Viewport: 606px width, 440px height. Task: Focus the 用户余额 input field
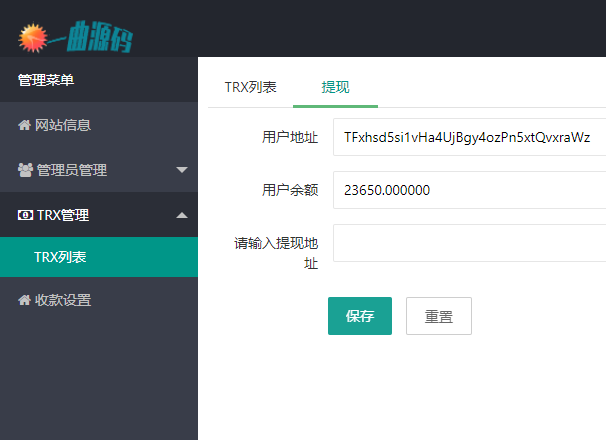pos(470,190)
